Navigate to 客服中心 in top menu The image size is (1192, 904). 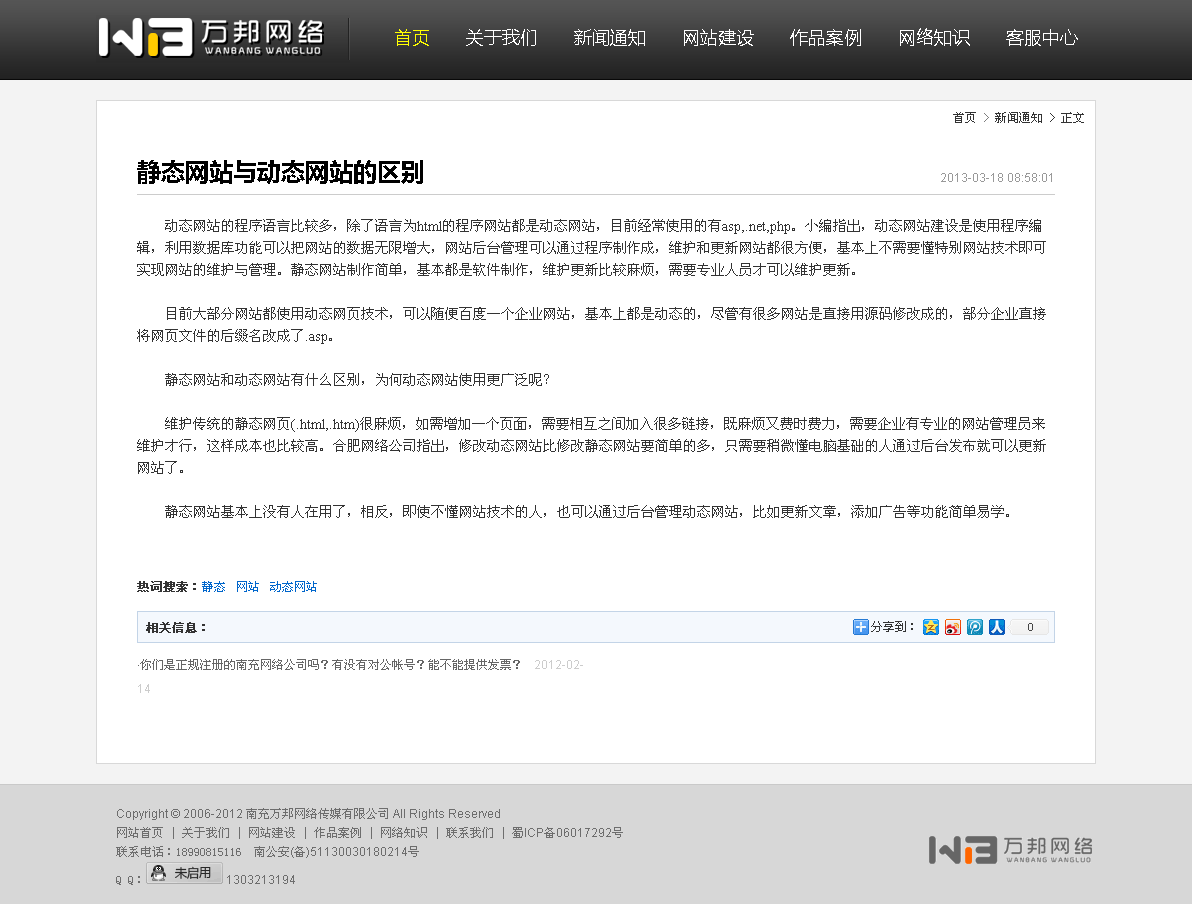click(1041, 38)
